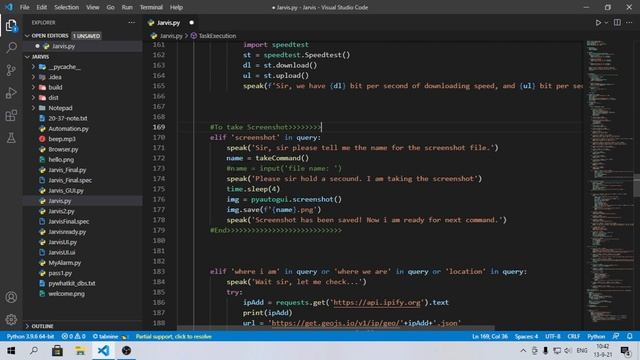This screenshot has height=360, width=640.
Task: Click Ln 169, Col 36 position indicator
Action: pyautogui.click(x=490, y=337)
